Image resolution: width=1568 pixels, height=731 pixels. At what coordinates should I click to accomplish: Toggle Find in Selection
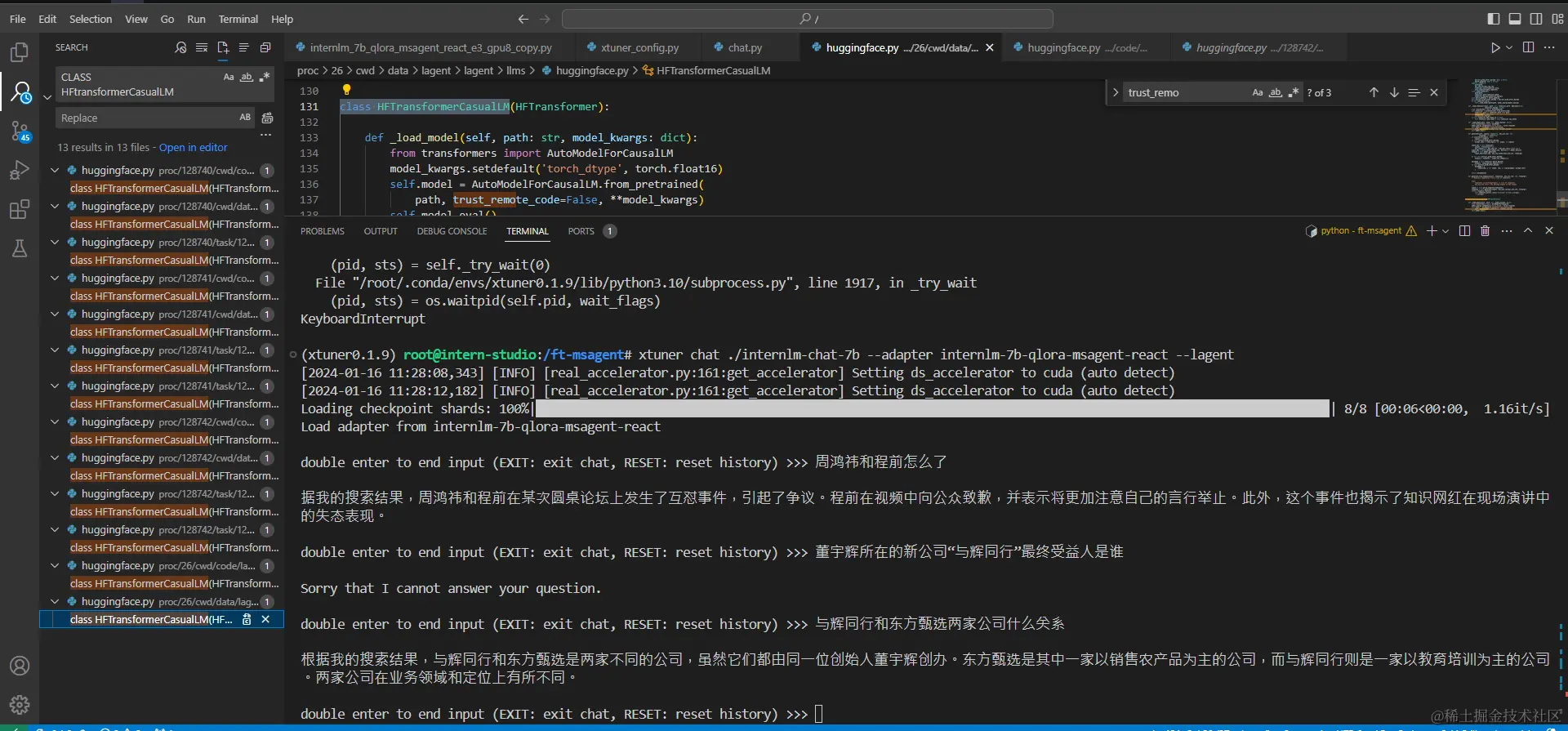1414,92
